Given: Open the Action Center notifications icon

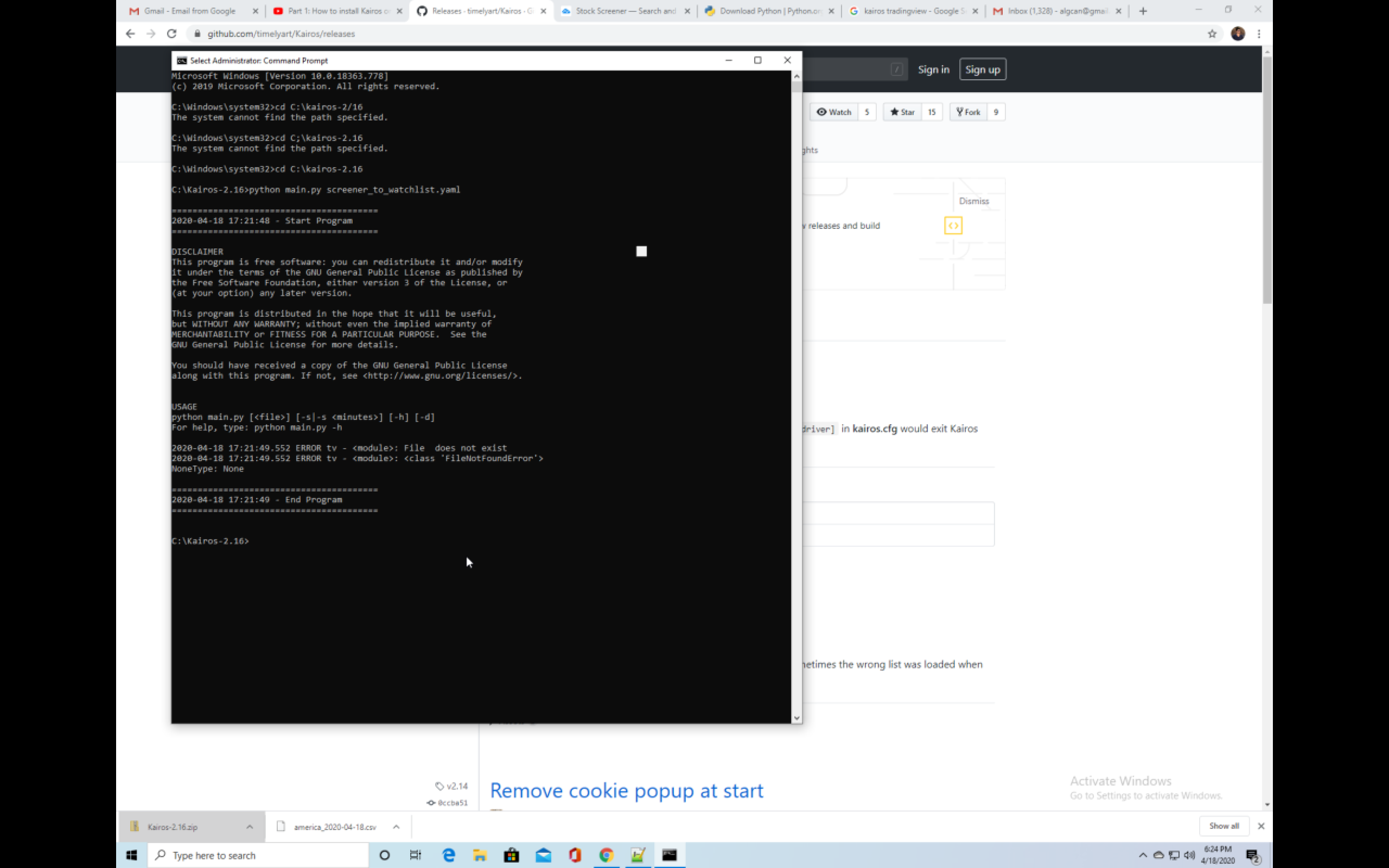Looking at the screenshot, I should coord(1253,856).
